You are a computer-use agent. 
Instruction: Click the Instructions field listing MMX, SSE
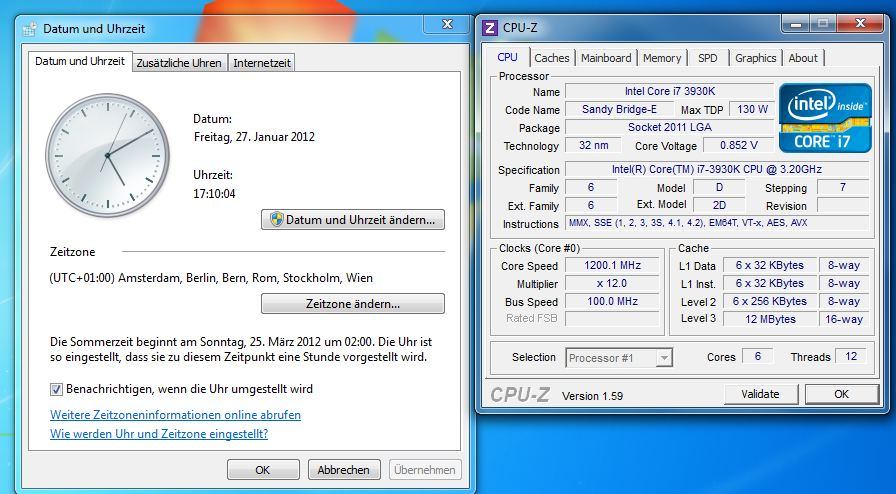(717, 223)
